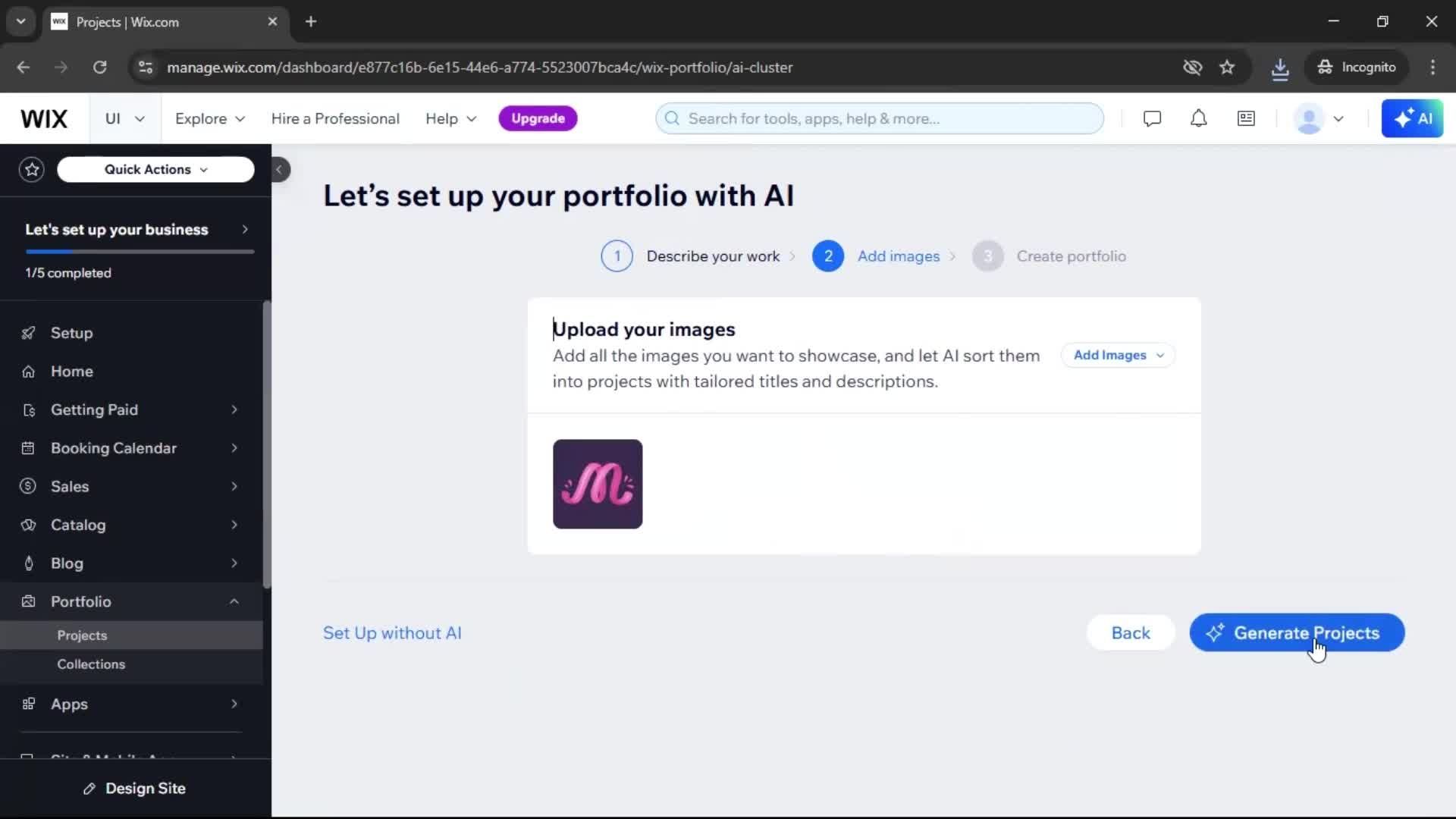The image size is (1456, 819).
Task: Open a new browser tab
Action: [x=311, y=21]
